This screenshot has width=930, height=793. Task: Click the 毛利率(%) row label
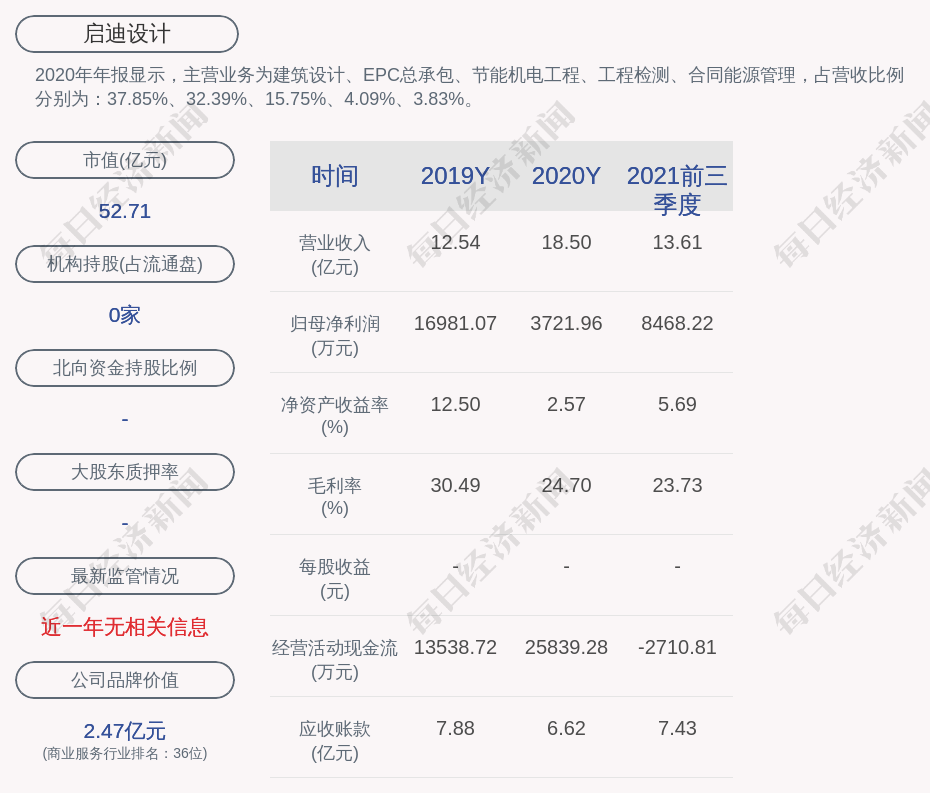click(x=335, y=497)
